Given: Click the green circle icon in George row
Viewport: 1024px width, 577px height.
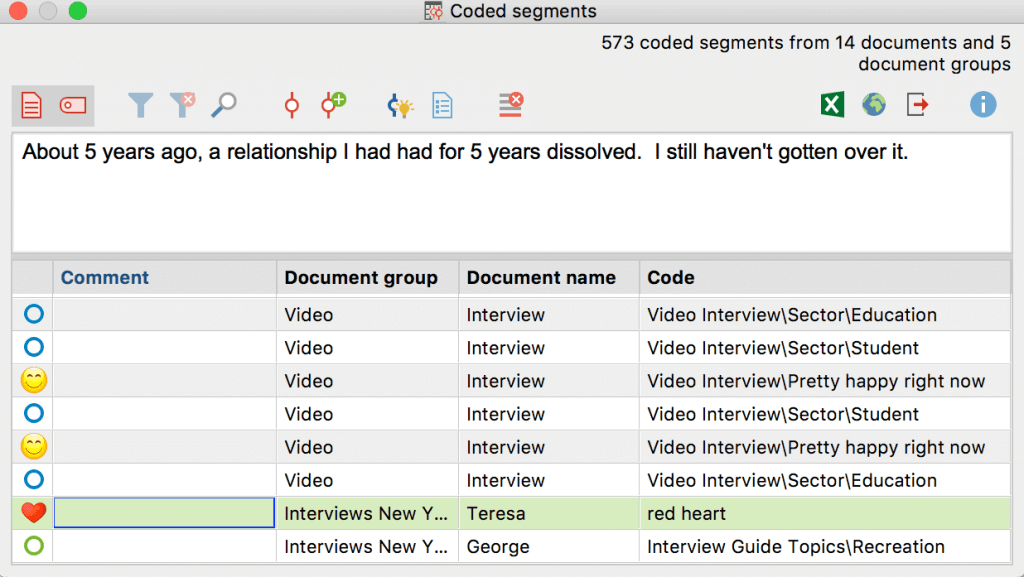Looking at the screenshot, I should (33, 546).
